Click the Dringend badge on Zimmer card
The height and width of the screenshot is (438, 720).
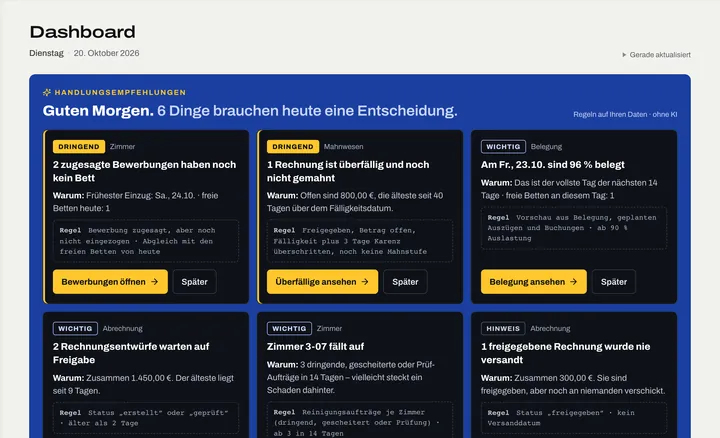[79, 146]
